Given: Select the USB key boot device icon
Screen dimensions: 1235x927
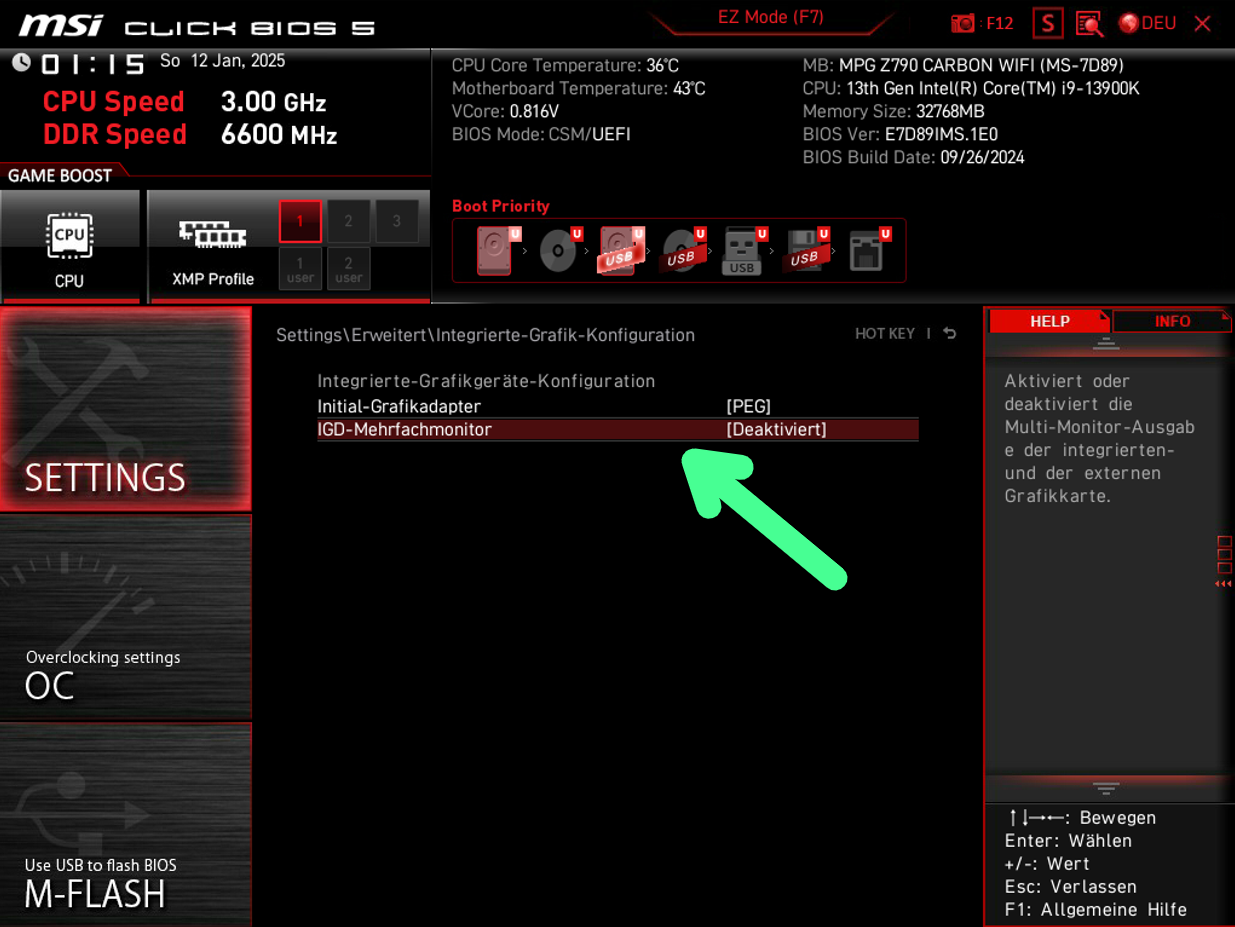Looking at the screenshot, I should tap(742, 250).
